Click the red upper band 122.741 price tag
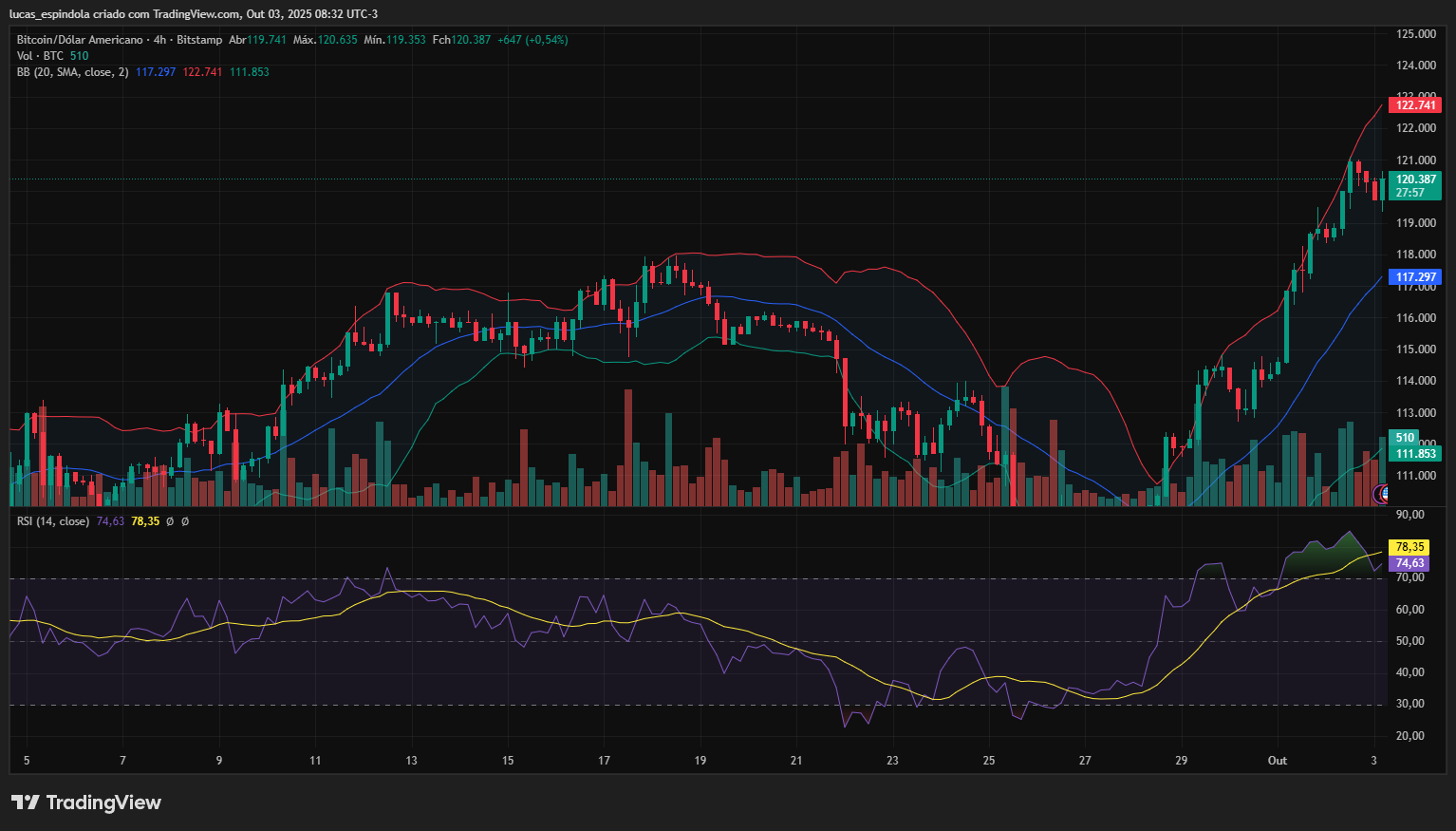1456x831 pixels. pyautogui.click(x=1416, y=105)
